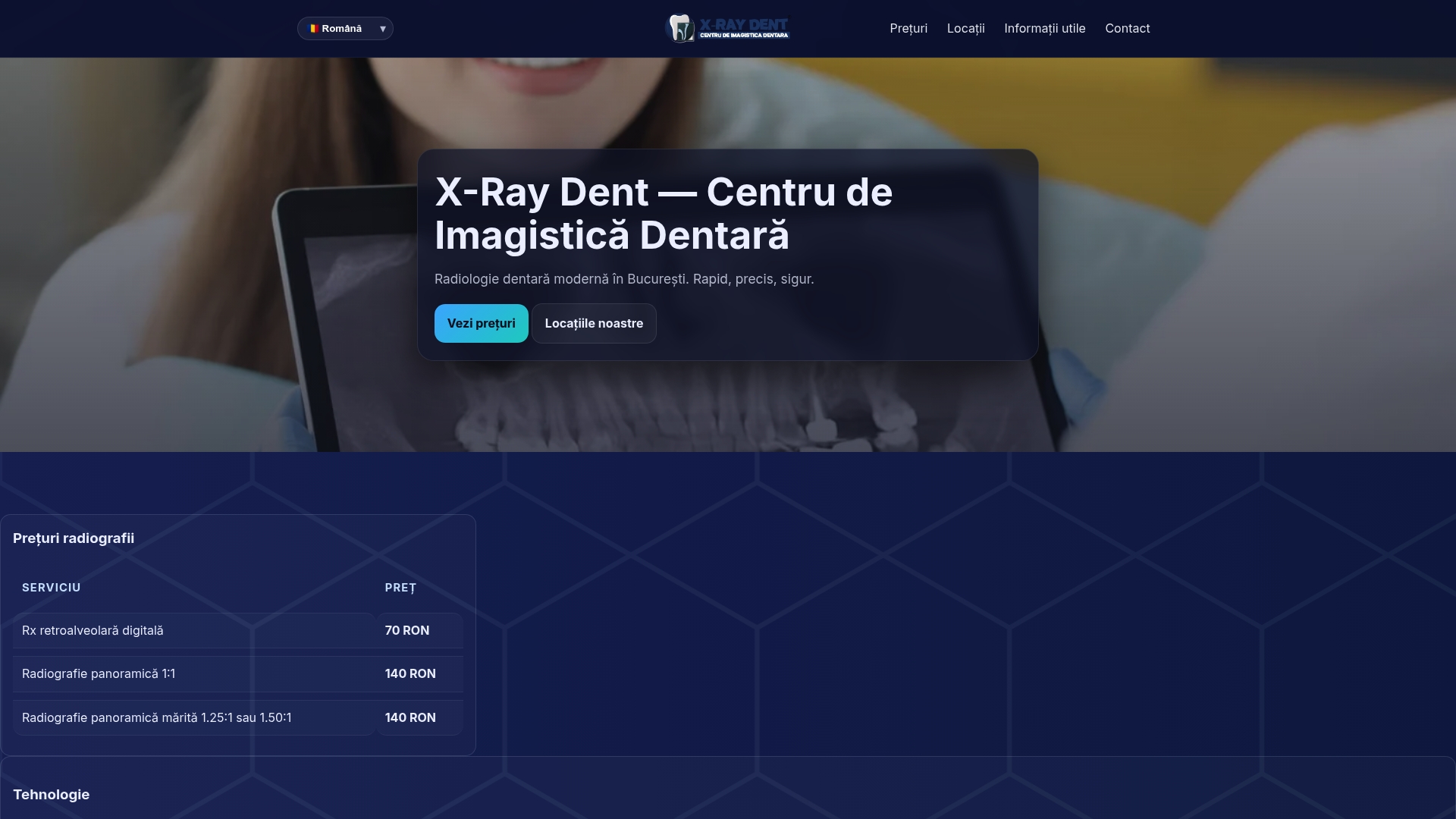Screen dimensions: 1456x819
Task: Select 'Radiografie panoramică mărită' row
Action: click(238, 717)
